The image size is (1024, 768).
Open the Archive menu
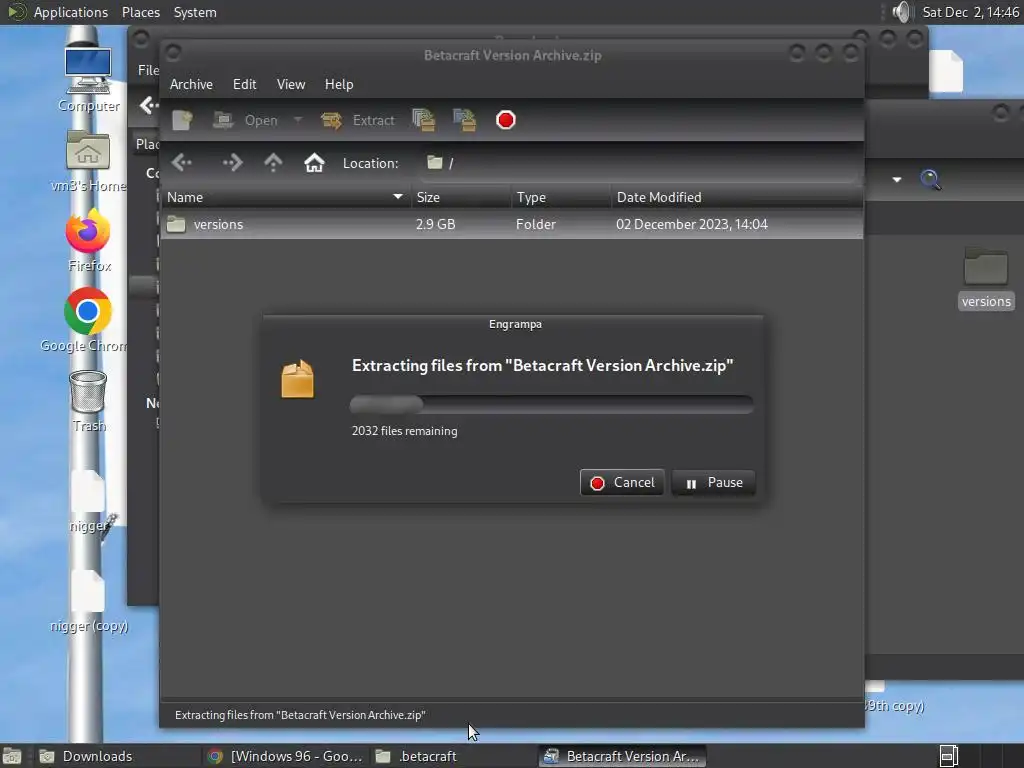click(191, 84)
